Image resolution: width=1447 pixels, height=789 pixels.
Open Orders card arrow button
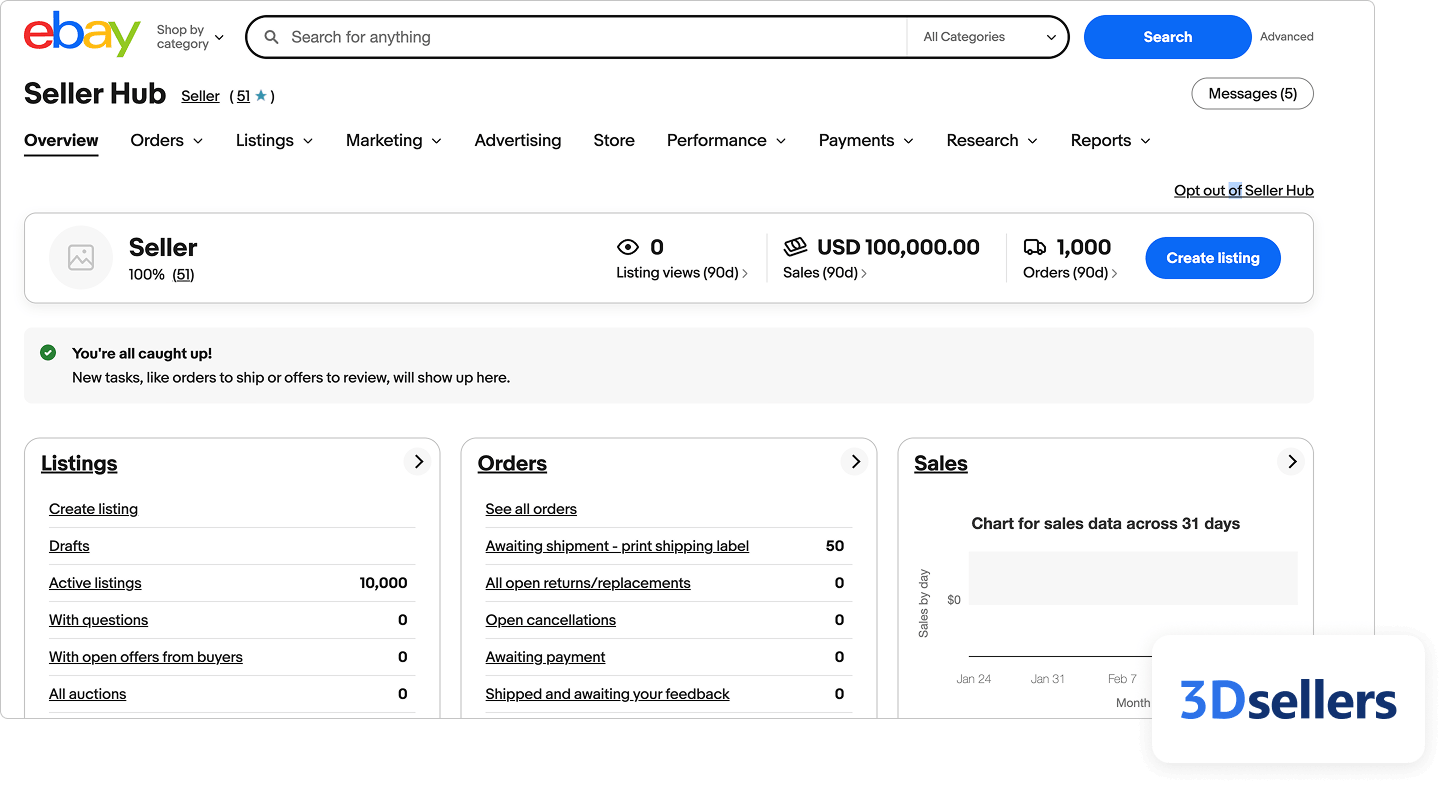[855, 462]
